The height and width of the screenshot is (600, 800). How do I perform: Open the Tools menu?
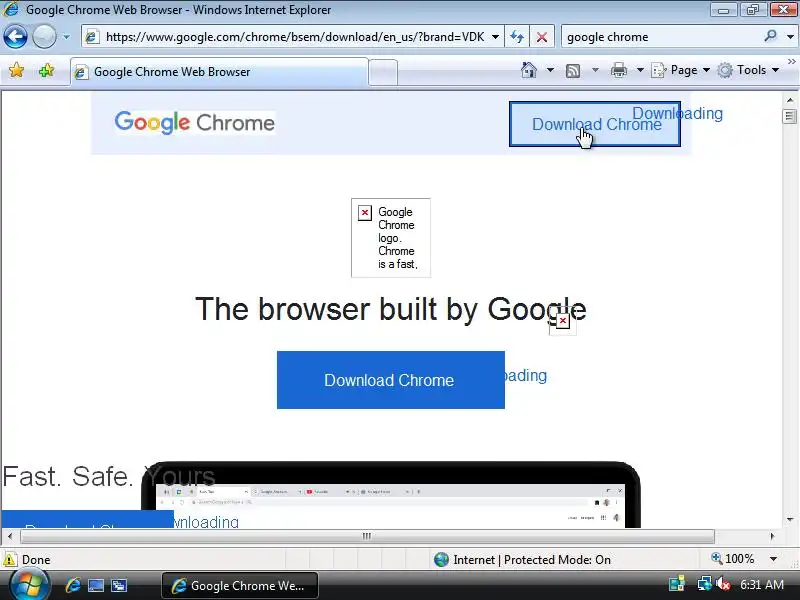748,70
